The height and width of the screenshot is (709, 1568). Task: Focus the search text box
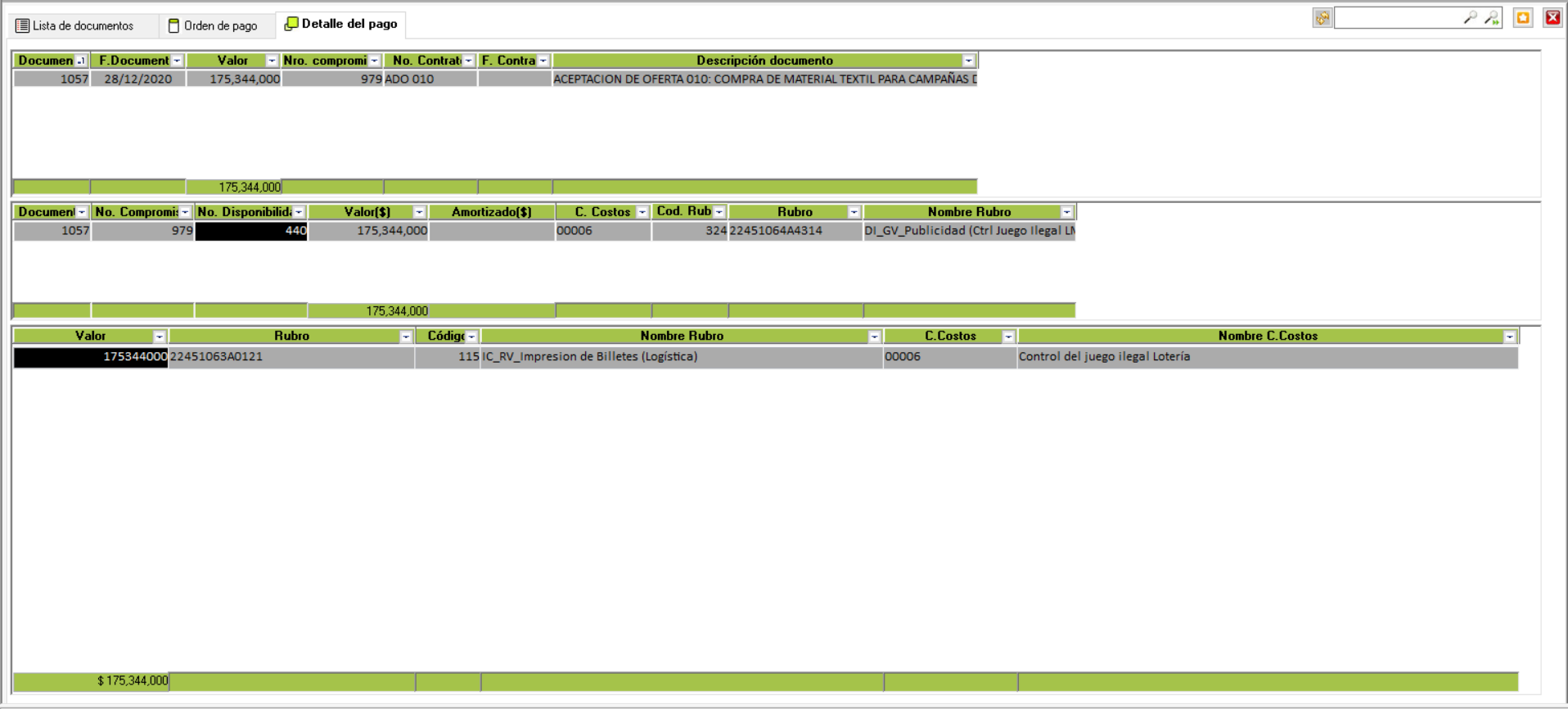[x=1399, y=18]
